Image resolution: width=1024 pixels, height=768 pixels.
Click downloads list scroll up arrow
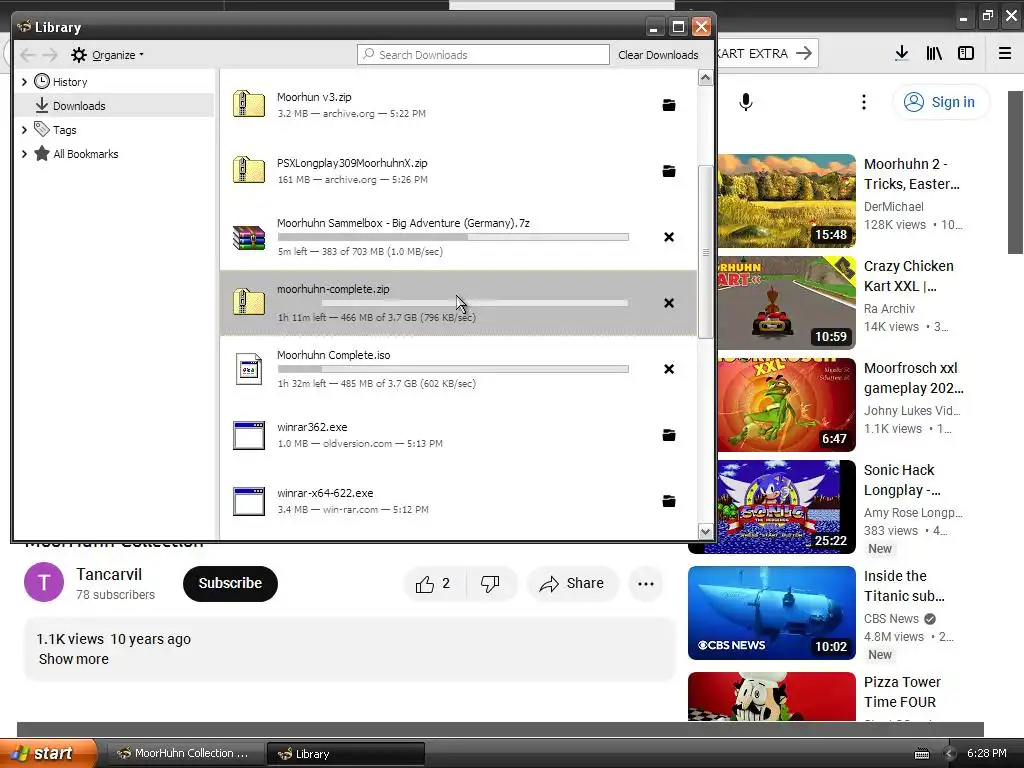[705, 78]
